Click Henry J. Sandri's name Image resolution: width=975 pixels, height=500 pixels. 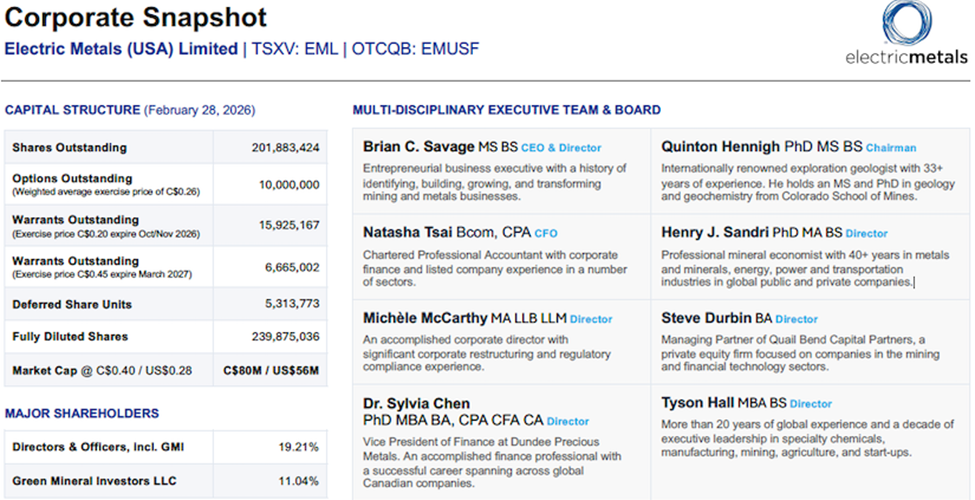point(716,232)
